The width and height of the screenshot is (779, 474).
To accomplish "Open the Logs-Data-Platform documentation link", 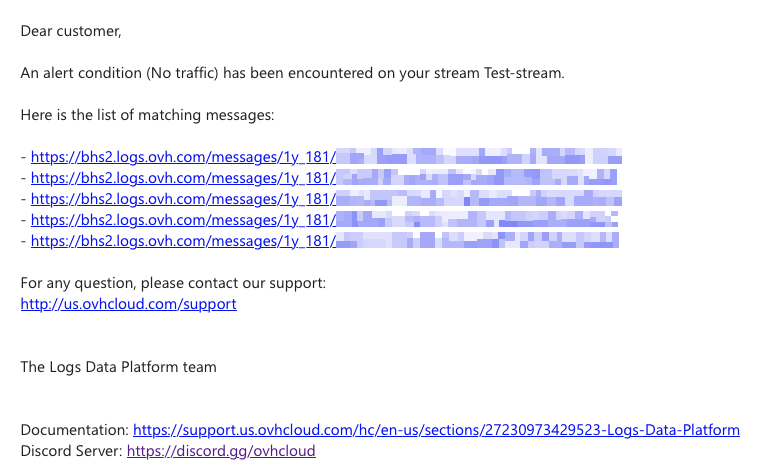I will pos(436,430).
